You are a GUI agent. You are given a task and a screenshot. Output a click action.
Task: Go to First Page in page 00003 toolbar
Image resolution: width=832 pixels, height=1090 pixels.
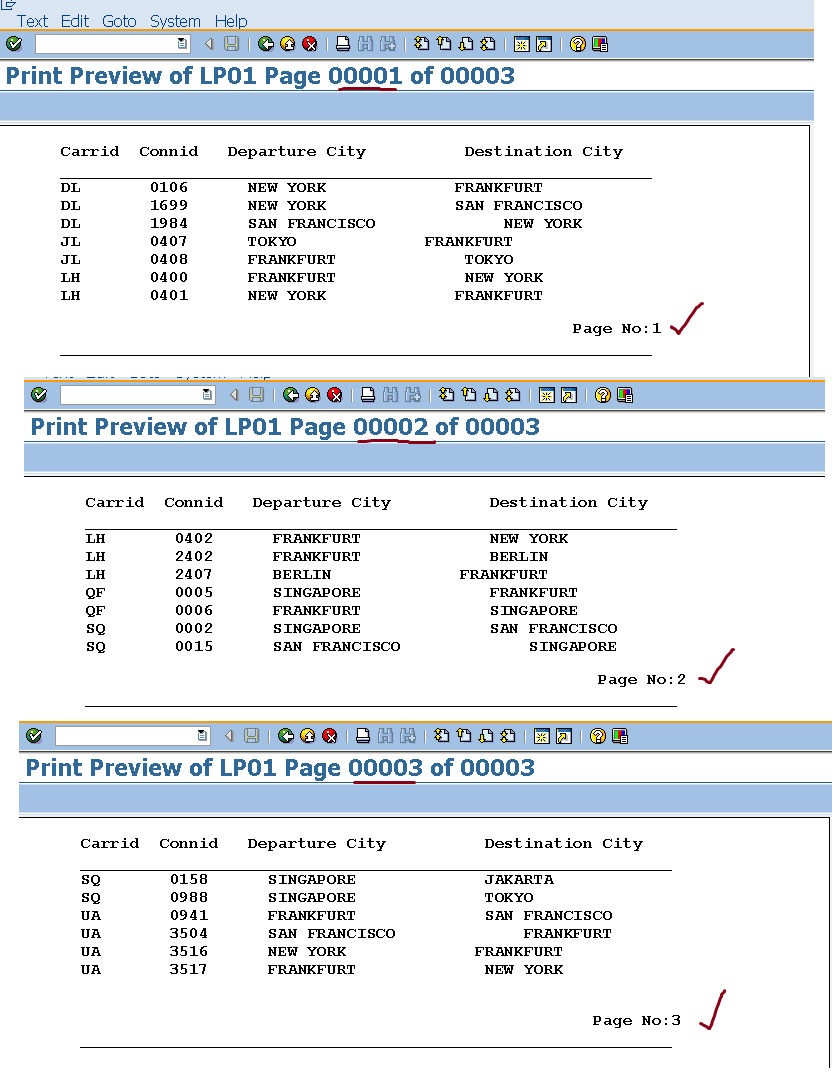[x=441, y=736]
